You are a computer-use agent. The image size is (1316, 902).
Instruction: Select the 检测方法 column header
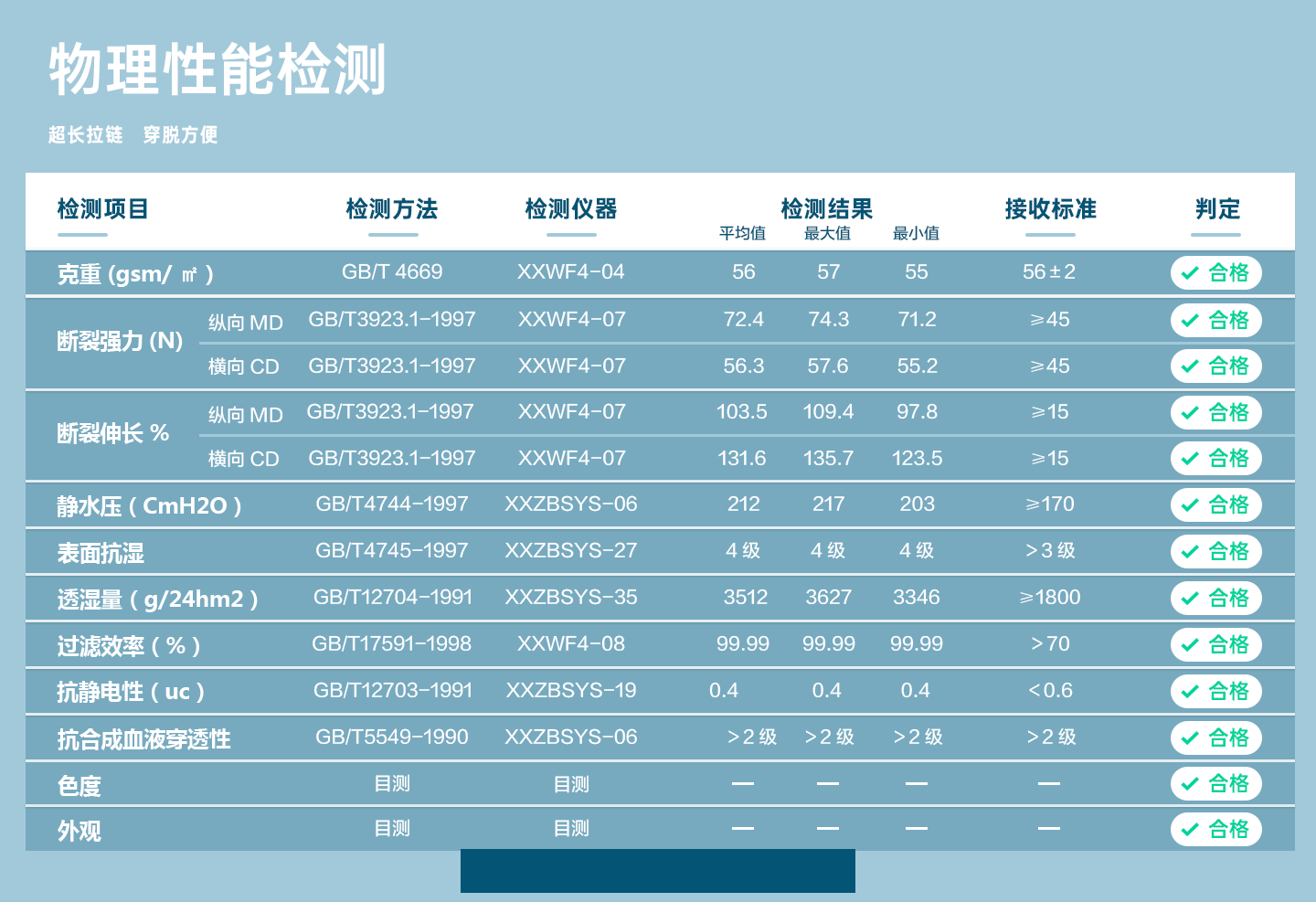point(392,209)
